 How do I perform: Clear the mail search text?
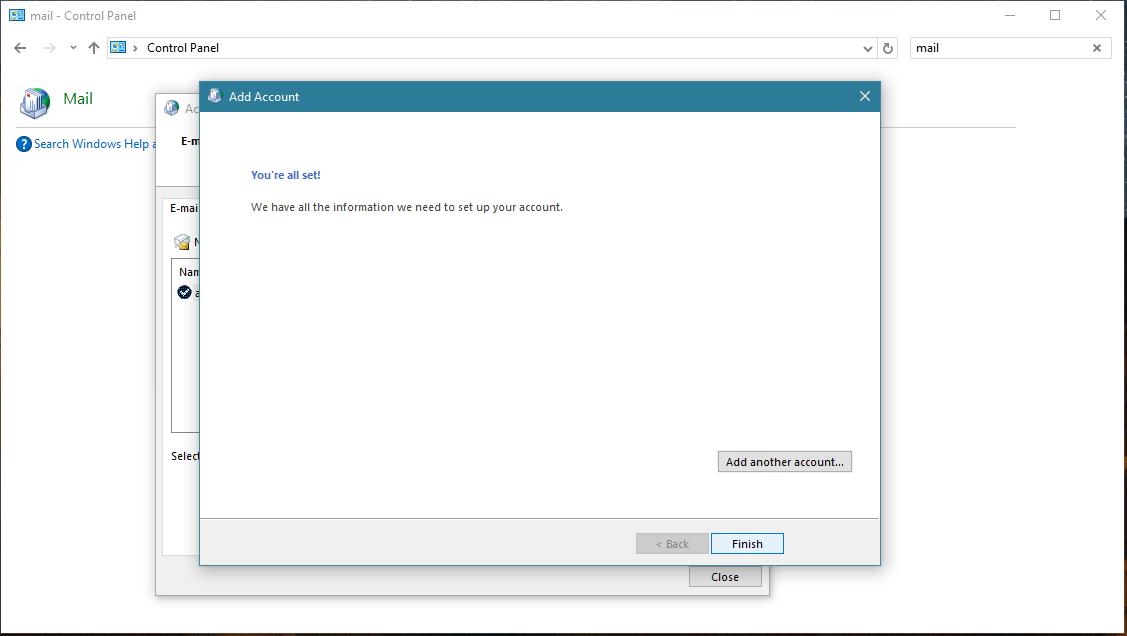pyautogui.click(x=1097, y=48)
